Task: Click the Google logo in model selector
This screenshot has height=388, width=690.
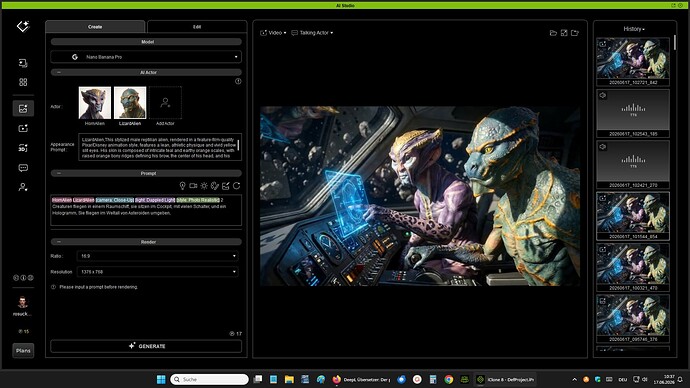Action: 75,57
